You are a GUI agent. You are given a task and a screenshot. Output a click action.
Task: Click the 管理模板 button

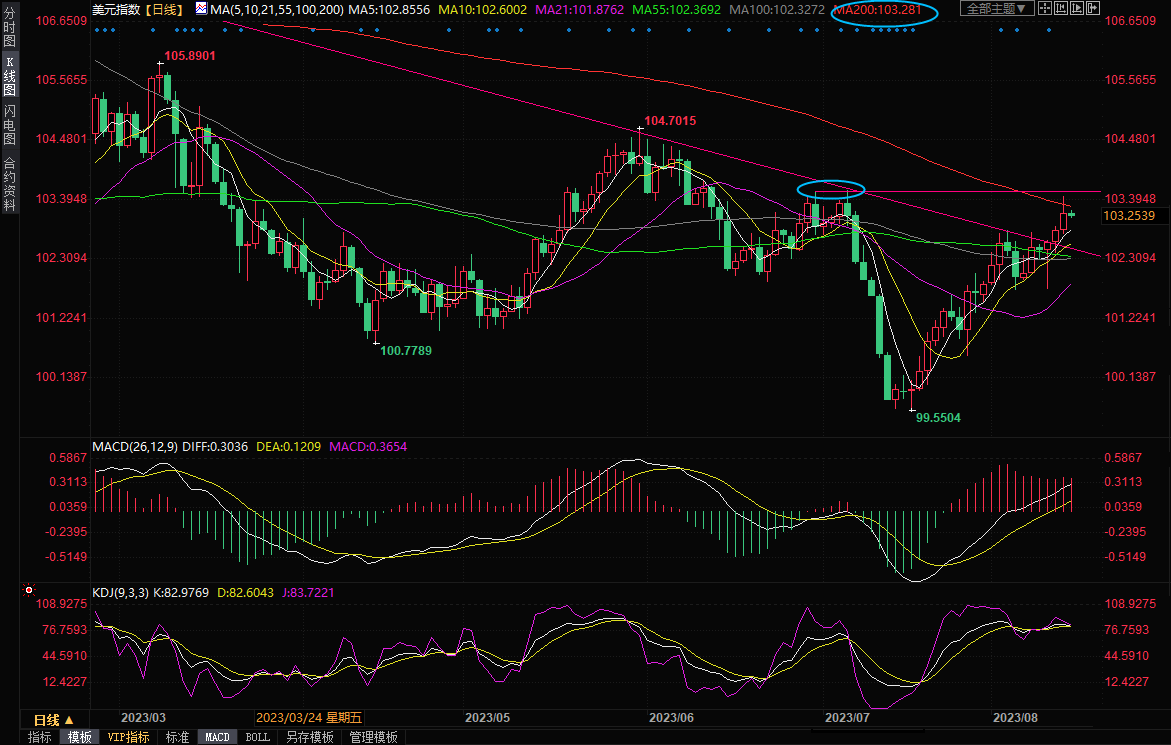click(373, 737)
